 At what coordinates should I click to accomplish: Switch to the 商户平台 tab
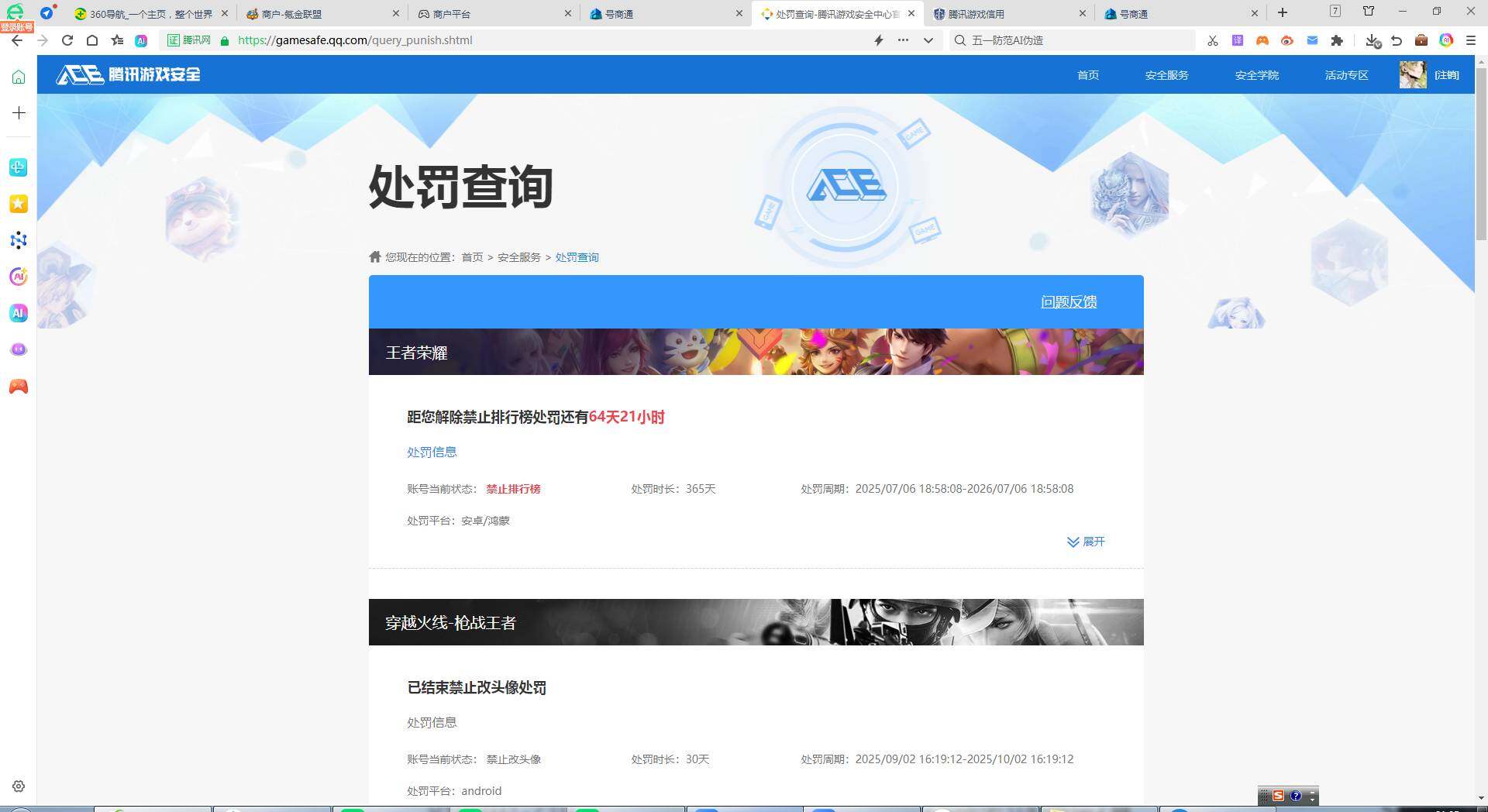(x=494, y=13)
